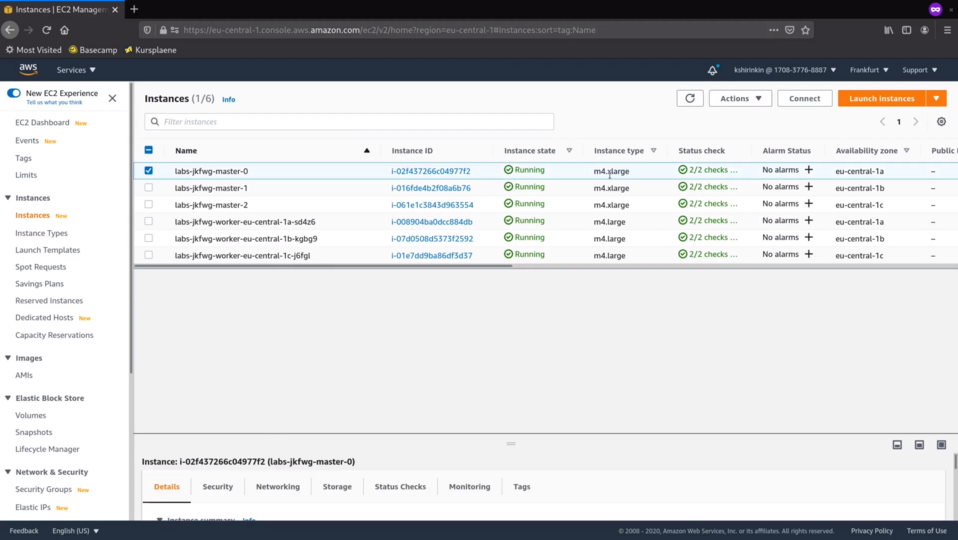Save page to Pocket icon
The width and height of the screenshot is (958, 540).
coord(789,30)
